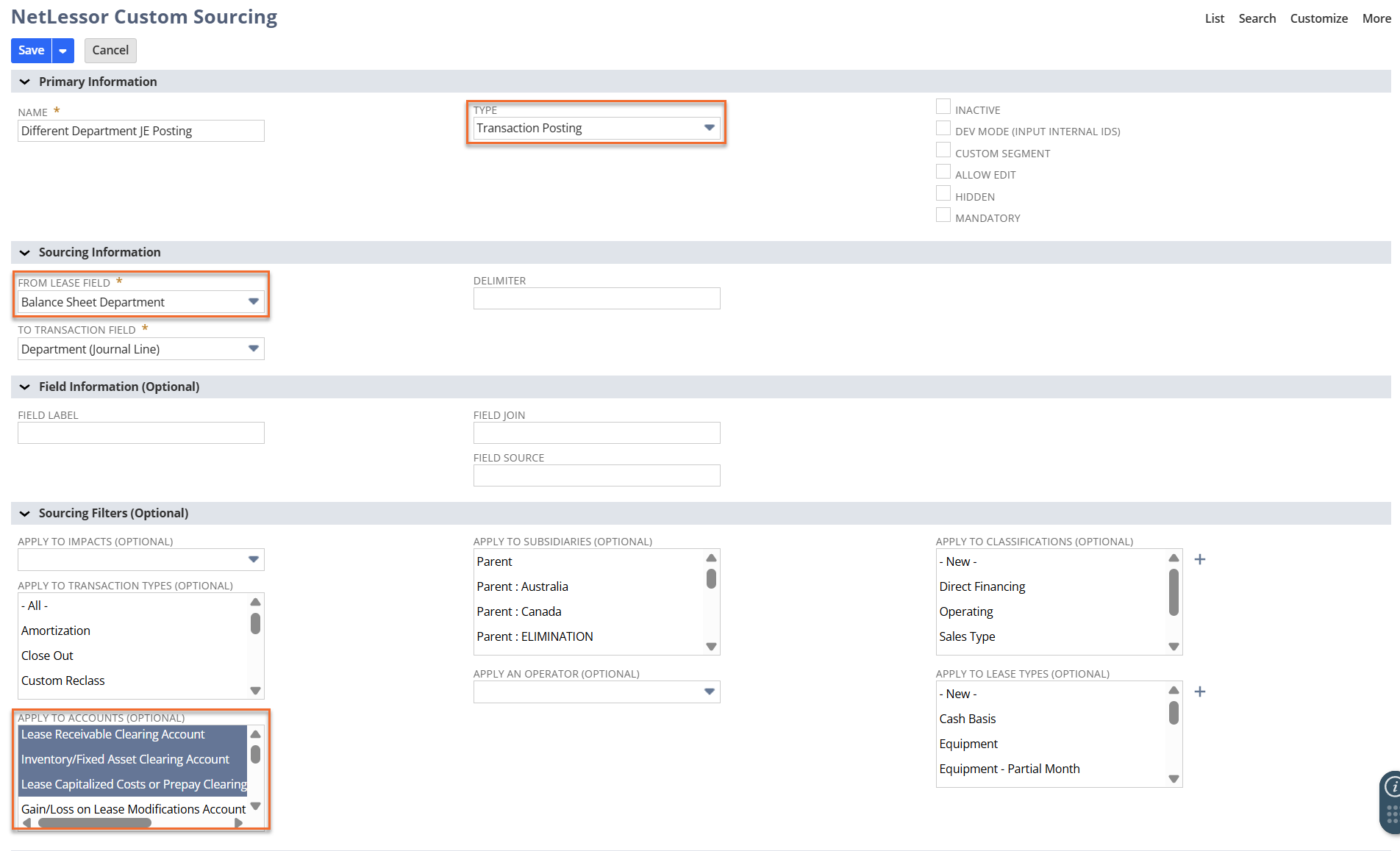
Task: Click the Save button
Action: click(x=32, y=51)
